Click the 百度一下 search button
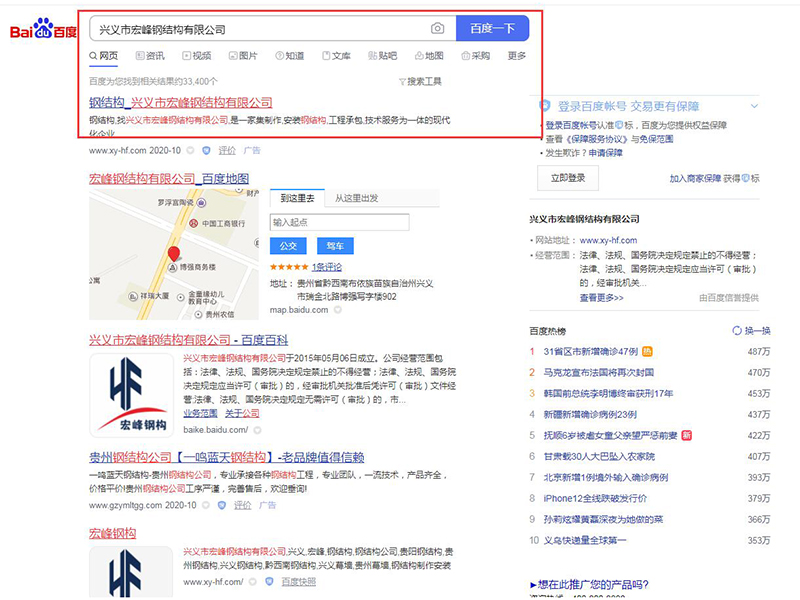This screenshot has width=800, height=600. [492, 28]
